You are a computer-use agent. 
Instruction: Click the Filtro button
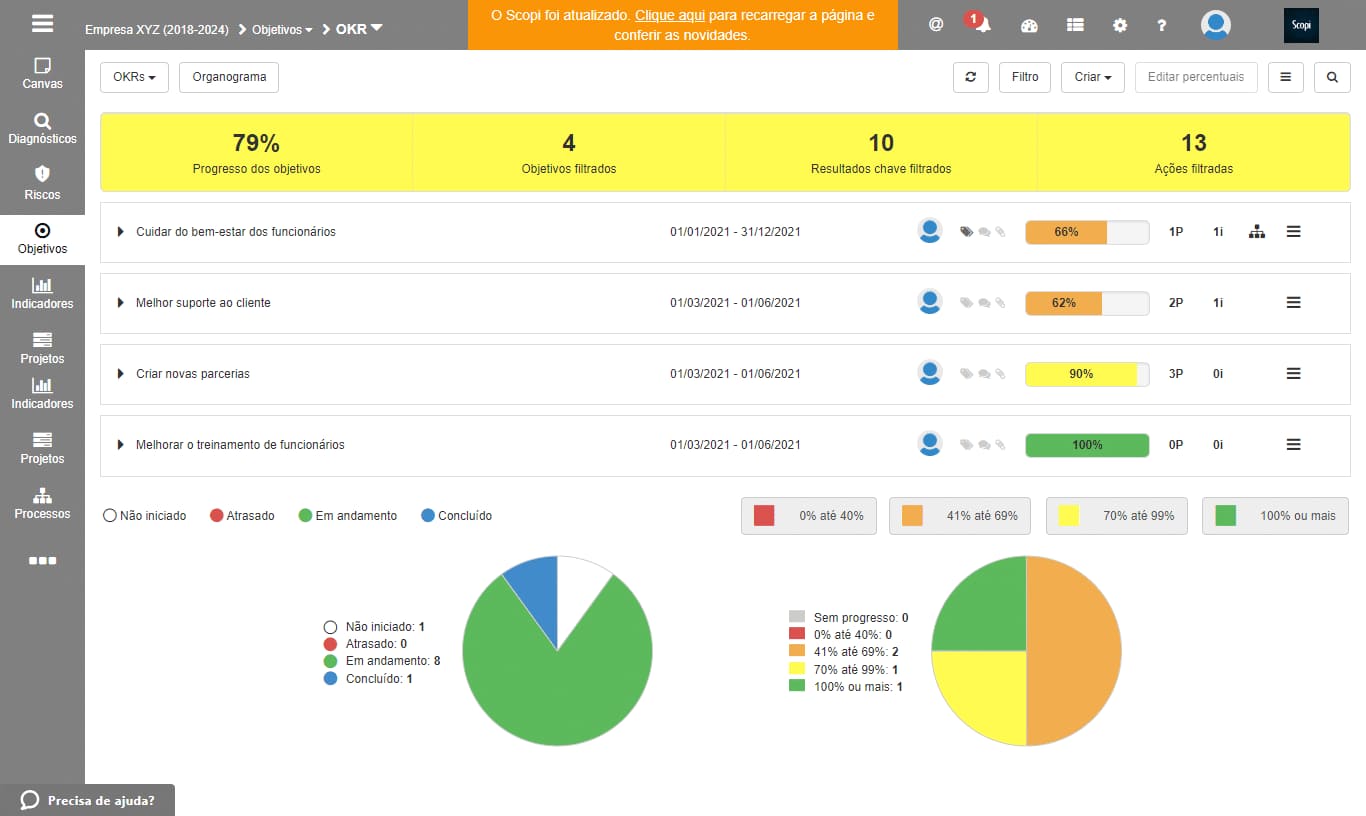(1025, 77)
